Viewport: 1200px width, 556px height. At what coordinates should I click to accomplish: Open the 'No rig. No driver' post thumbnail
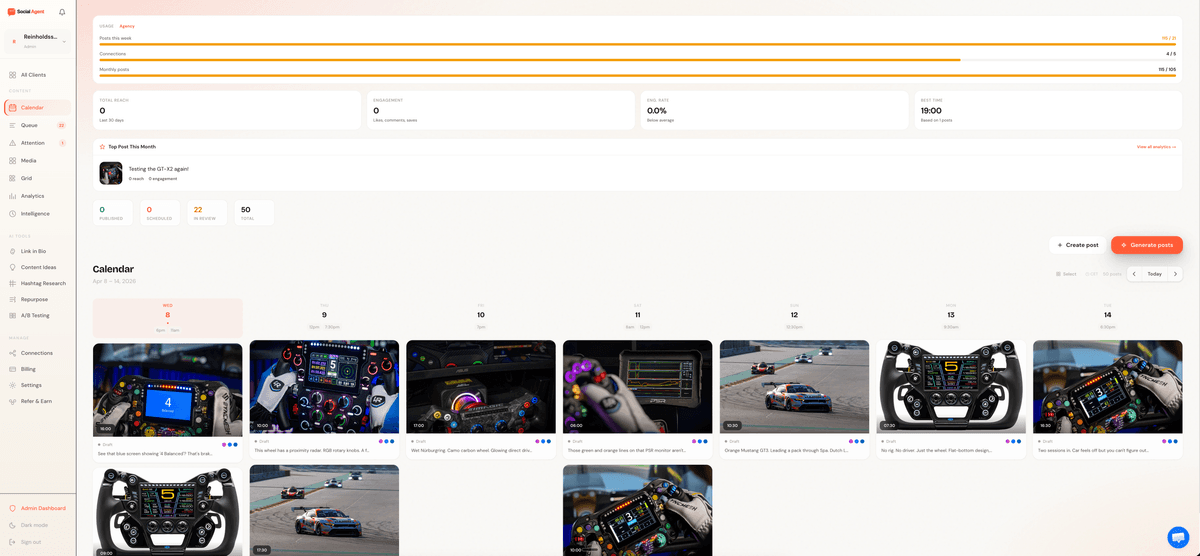[x=951, y=388]
